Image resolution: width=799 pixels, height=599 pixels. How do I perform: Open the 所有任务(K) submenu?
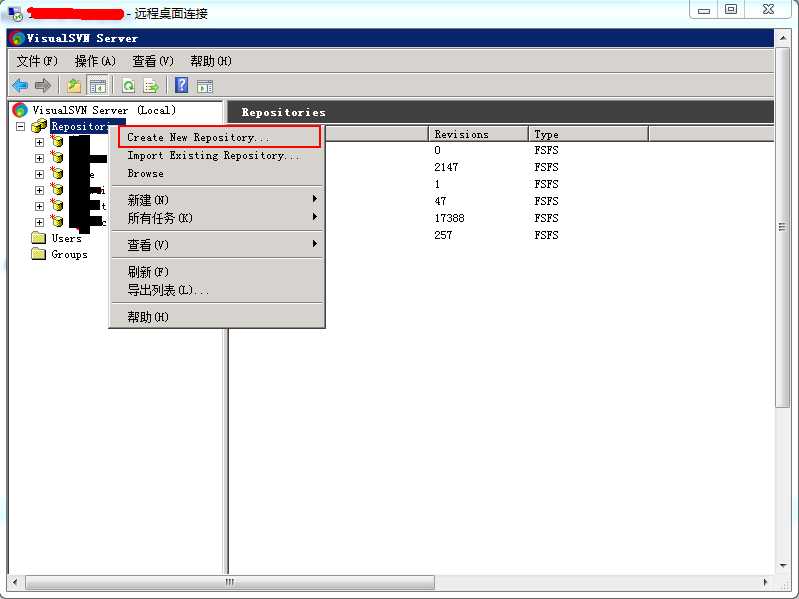(x=218, y=218)
